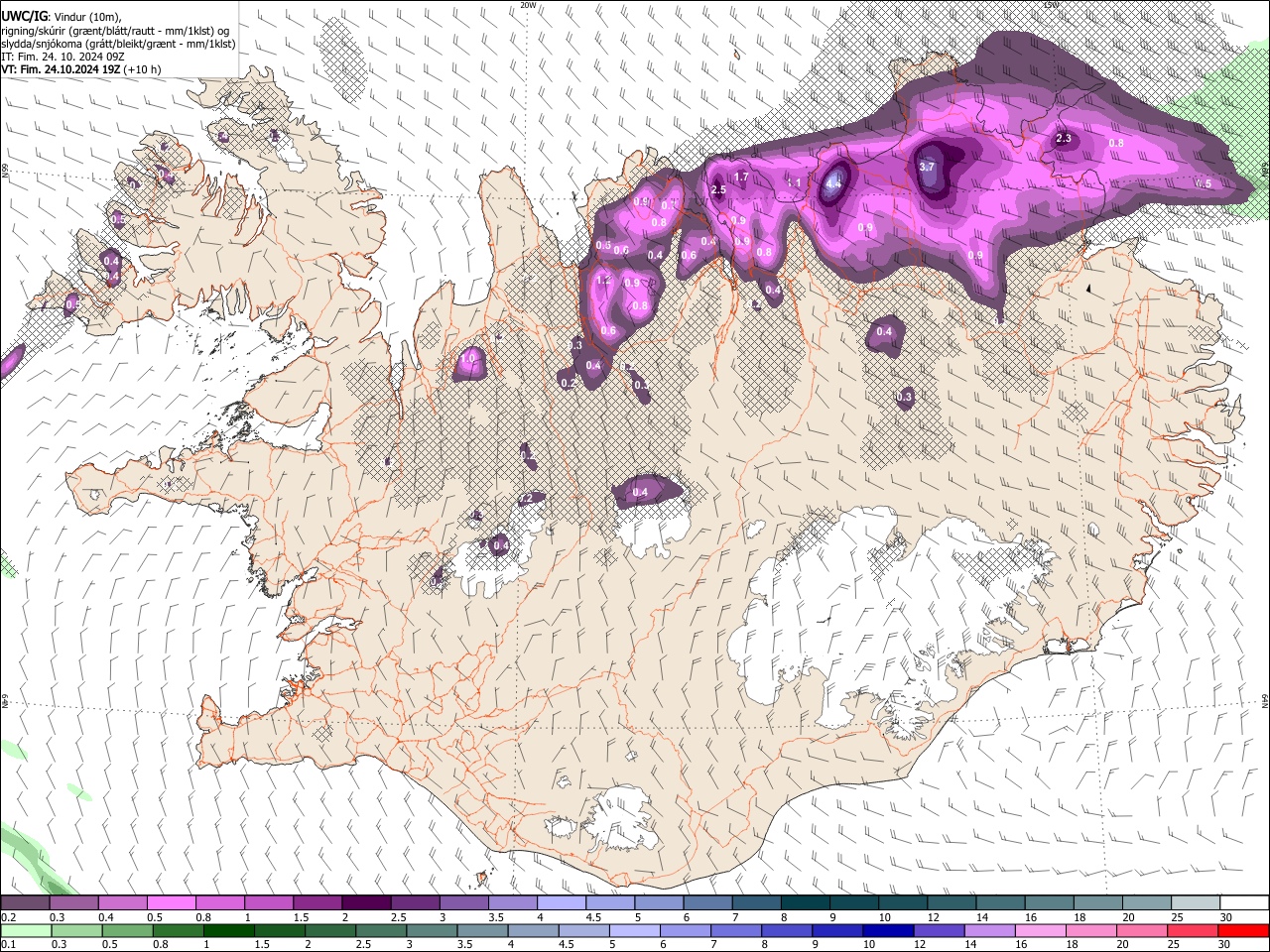Click the 3.7 snowfall value on the map
This screenshot has width=1270, height=952.
pos(927,168)
